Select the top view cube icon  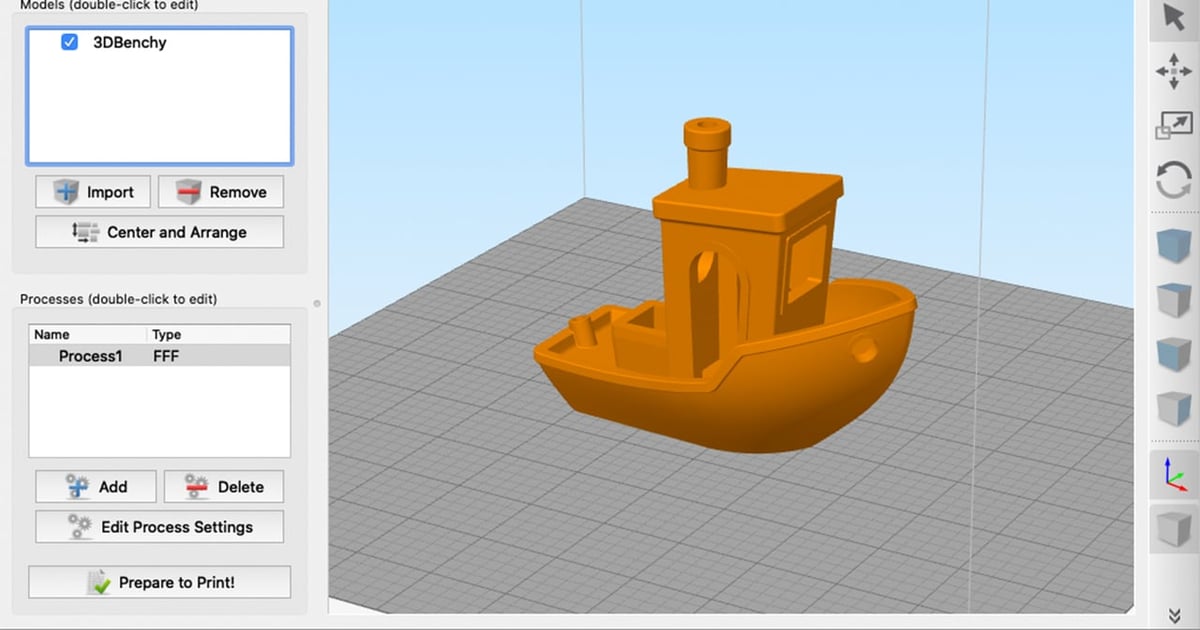pyautogui.click(x=1174, y=300)
